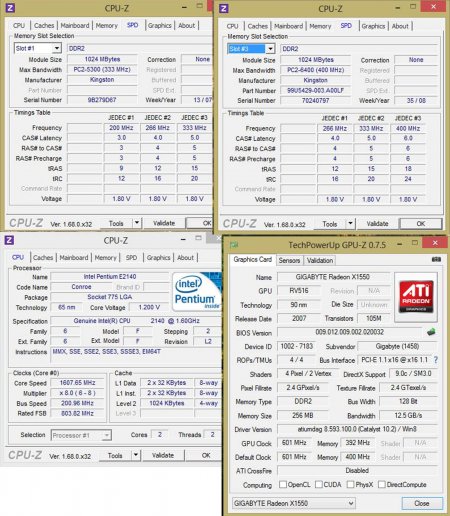450x516 pixels.
Task: Click the Intel Pentium E2140 name field
Action: click(x=110, y=277)
